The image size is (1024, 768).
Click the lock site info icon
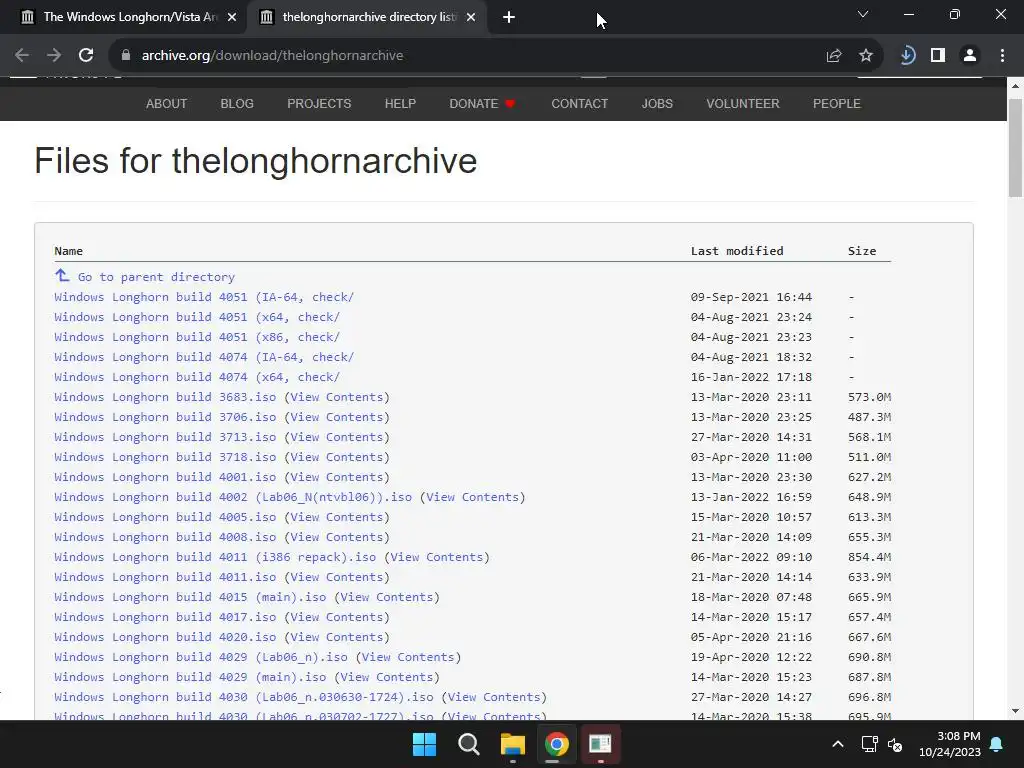[126, 56]
